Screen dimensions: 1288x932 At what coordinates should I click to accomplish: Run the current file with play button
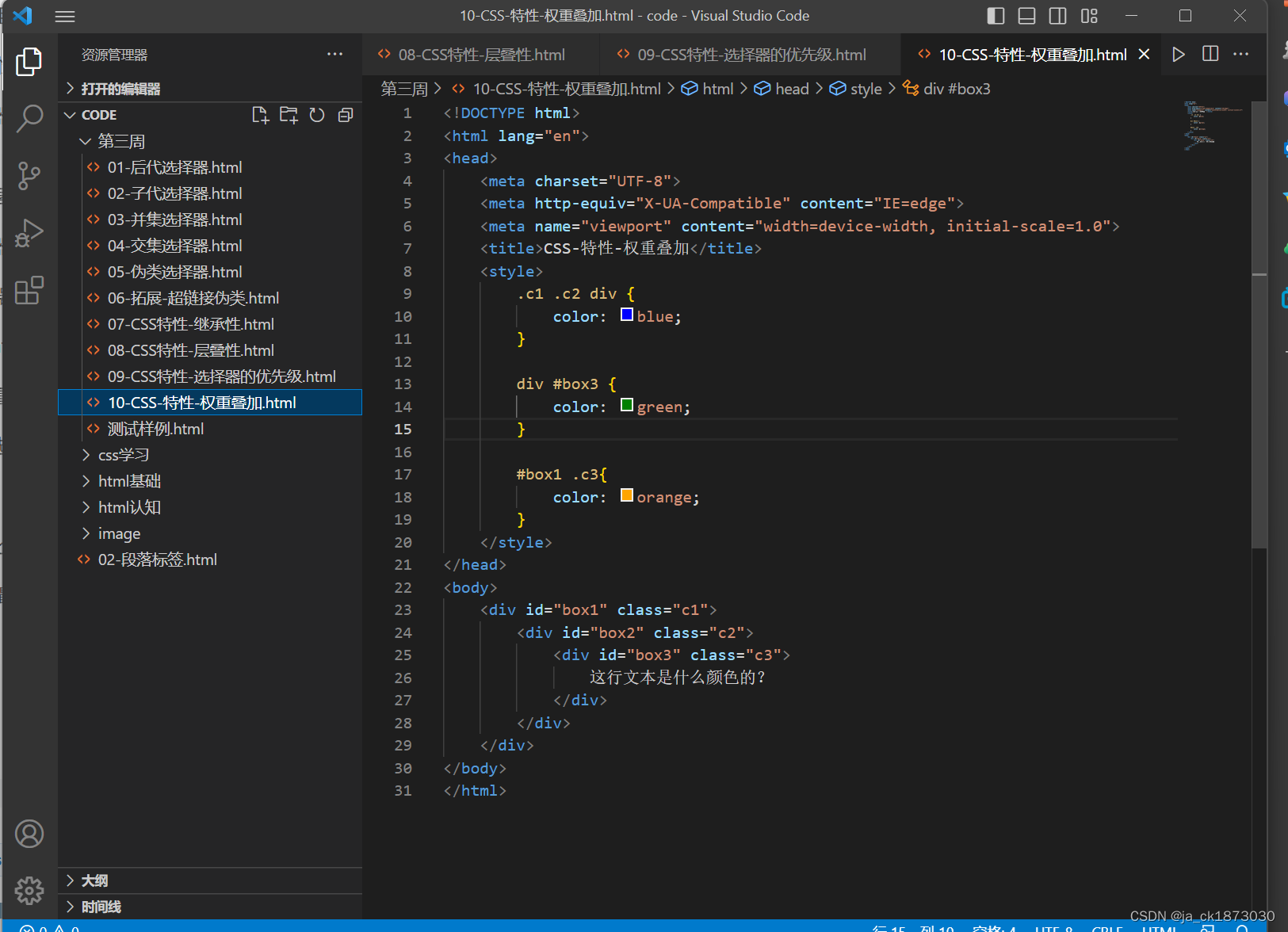1179,54
